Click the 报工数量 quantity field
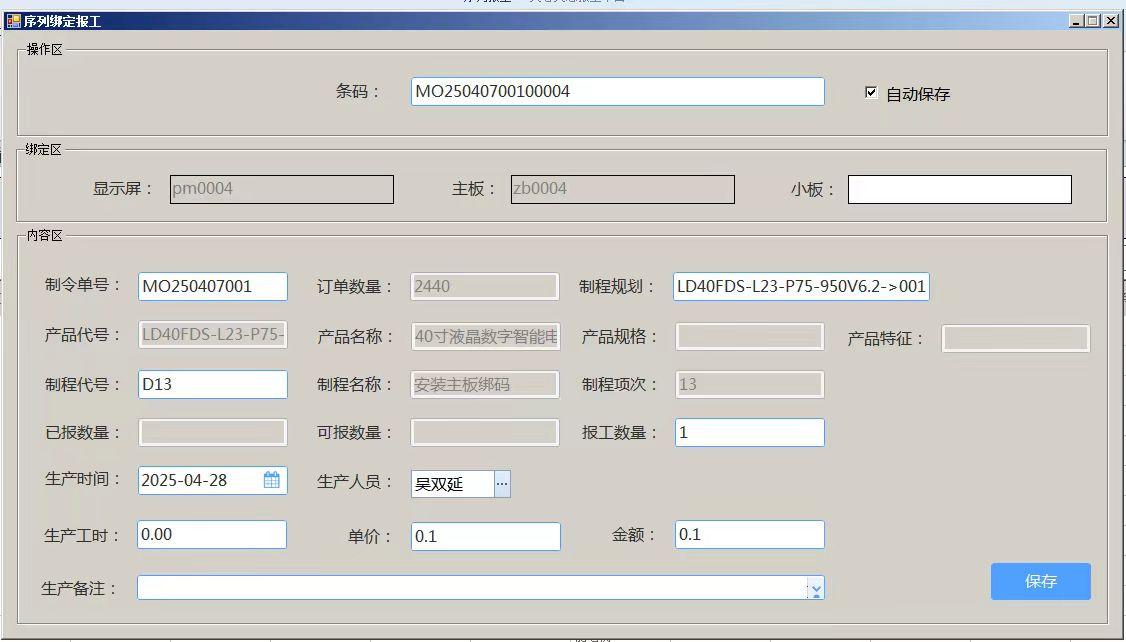The width and height of the screenshot is (1126, 642). (749, 433)
